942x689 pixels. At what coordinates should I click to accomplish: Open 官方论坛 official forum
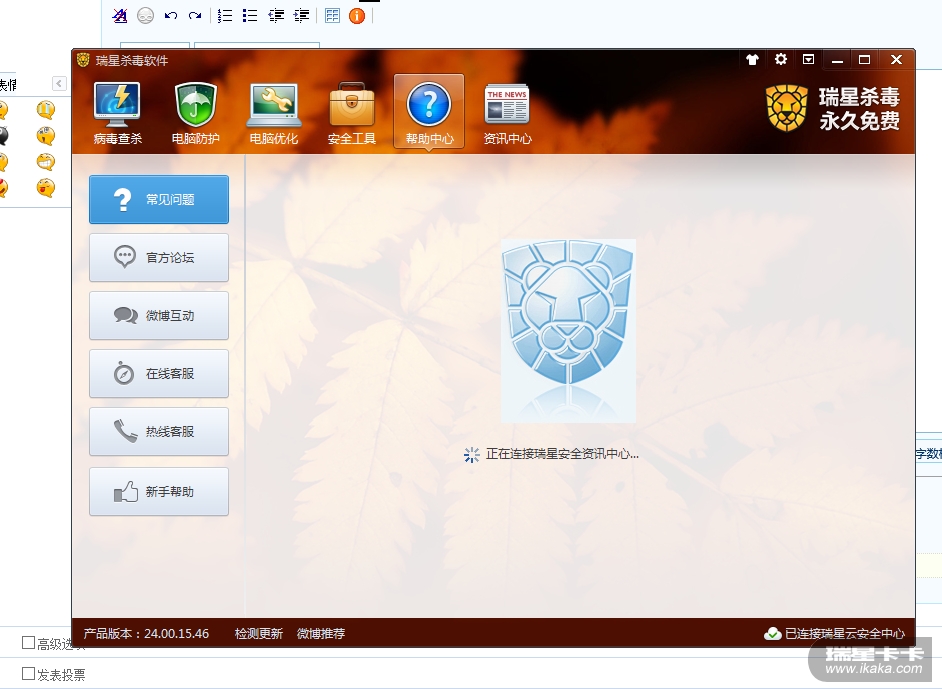[159, 258]
